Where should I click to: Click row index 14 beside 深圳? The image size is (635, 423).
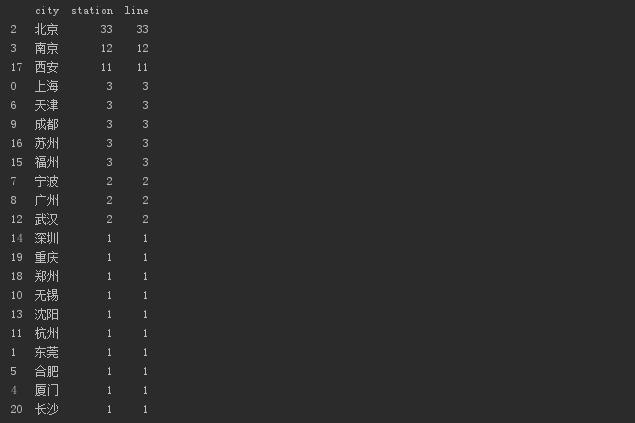tap(15, 238)
